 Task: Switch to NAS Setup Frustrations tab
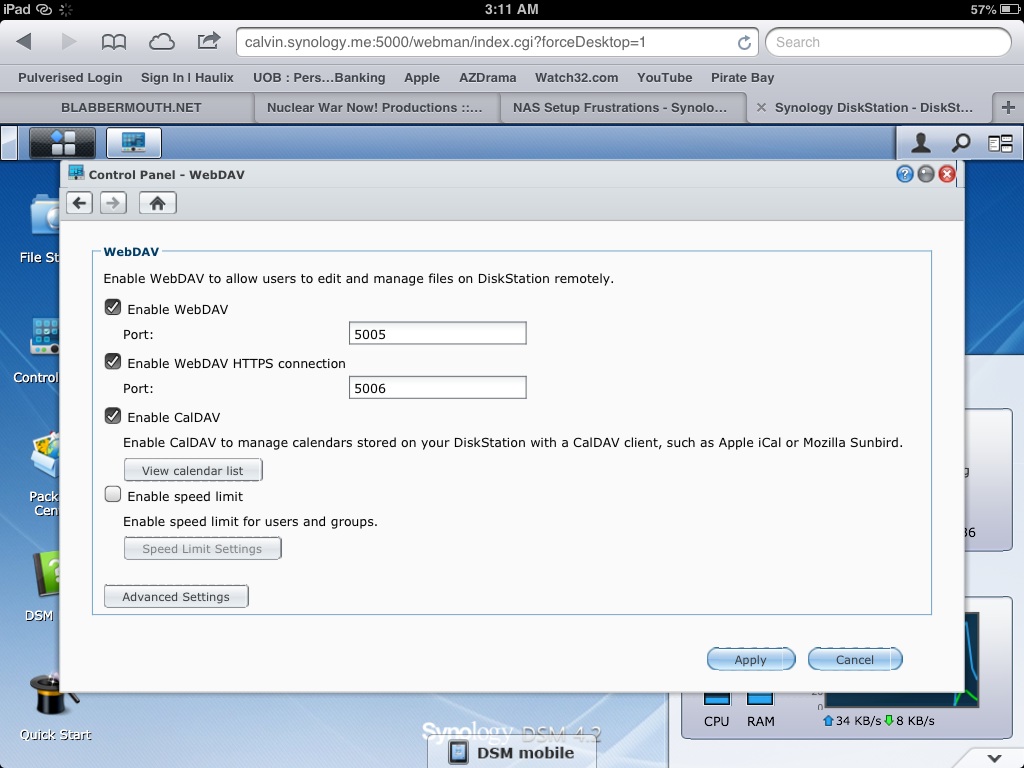(x=620, y=107)
